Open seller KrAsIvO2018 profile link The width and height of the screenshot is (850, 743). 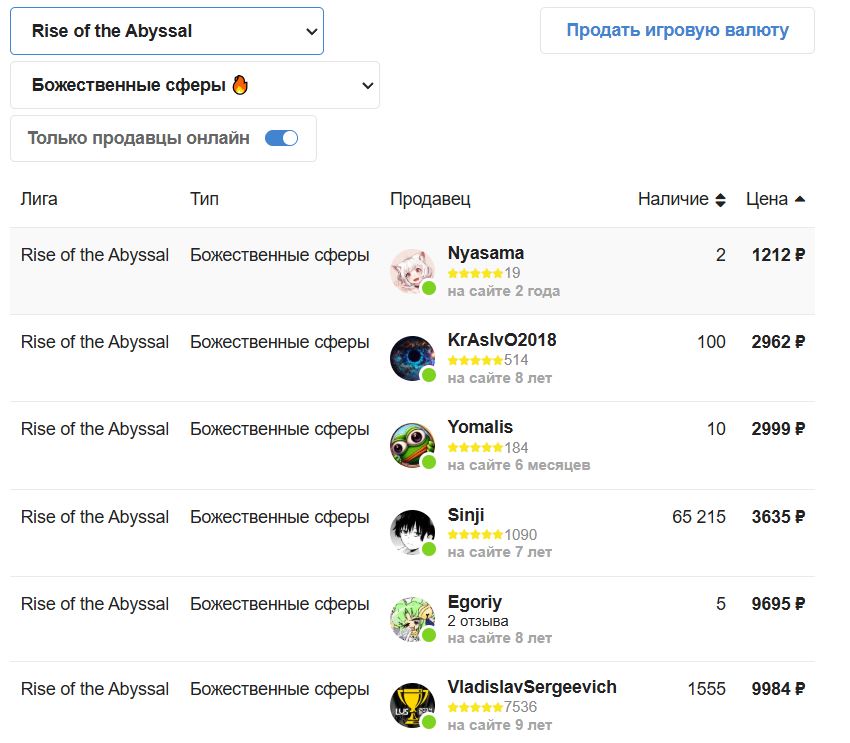pos(502,340)
